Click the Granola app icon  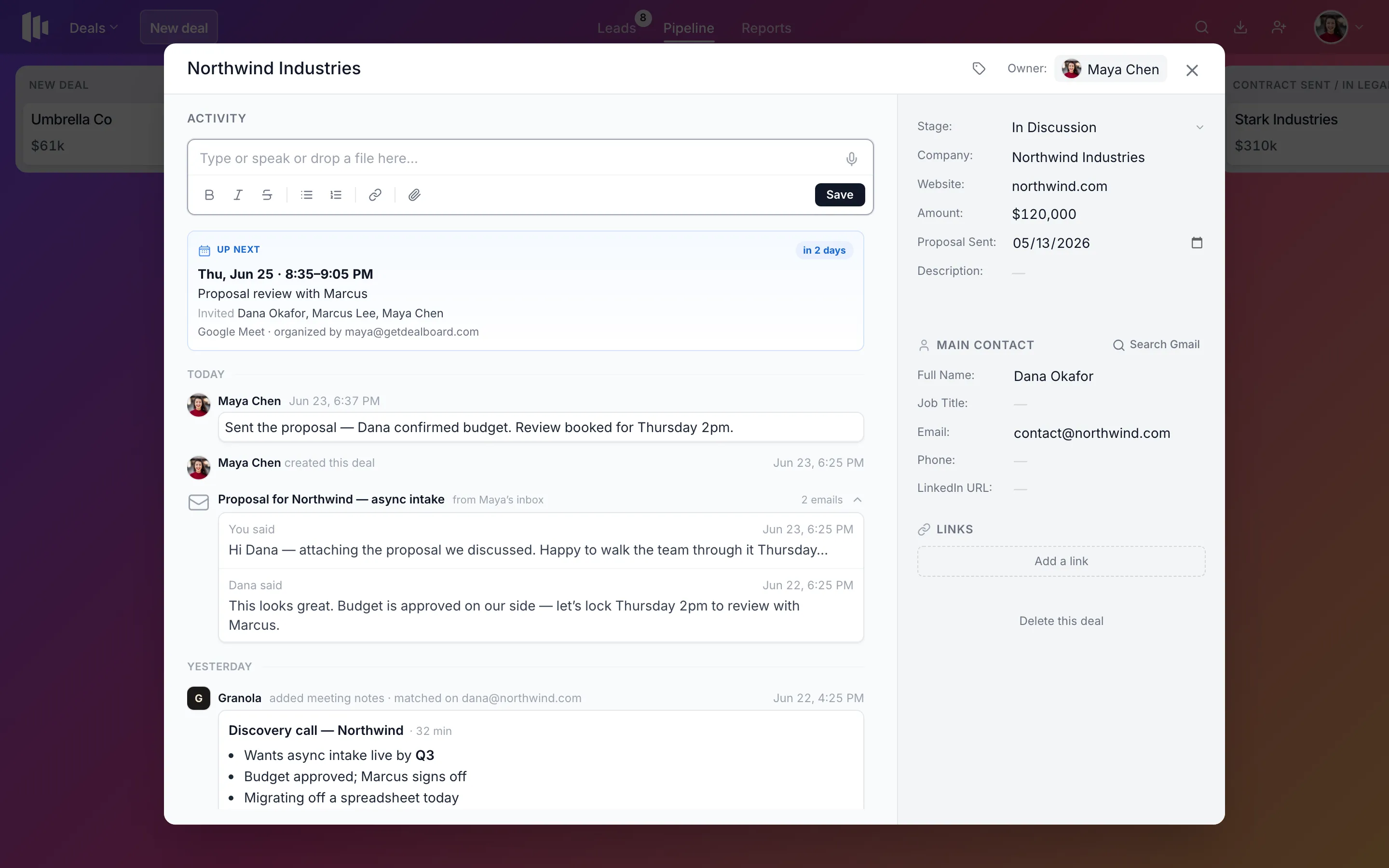click(199, 698)
